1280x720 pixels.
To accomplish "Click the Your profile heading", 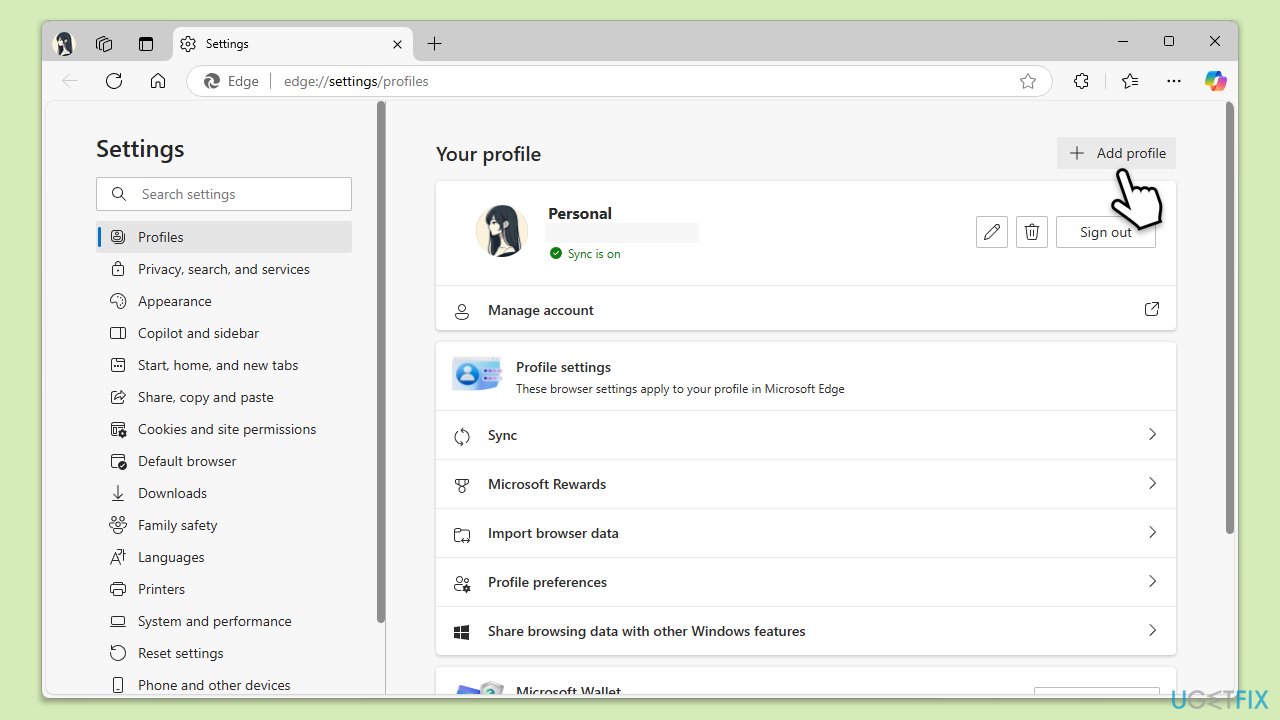I will [488, 154].
